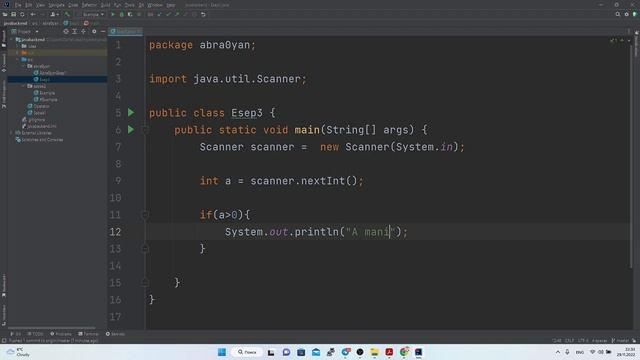The image size is (640, 360).
Task: Show hidden tray icons chevron
Action: click(x=558, y=352)
